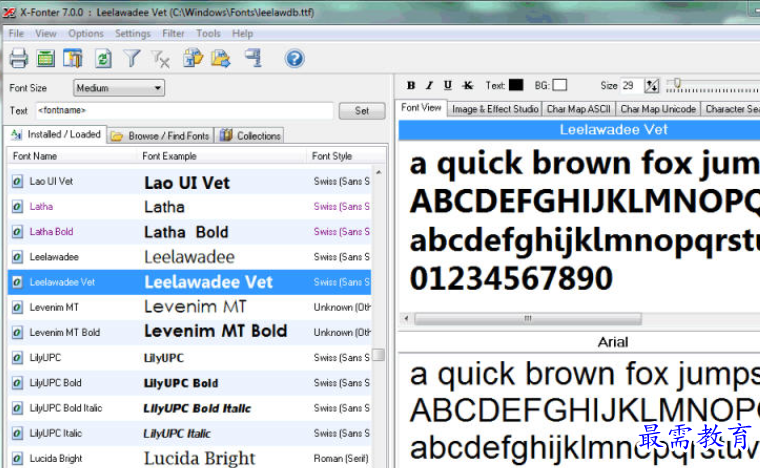Image resolution: width=760 pixels, height=468 pixels.
Task: Switch to Browse / Find Fonts tab
Action: pos(161,136)
